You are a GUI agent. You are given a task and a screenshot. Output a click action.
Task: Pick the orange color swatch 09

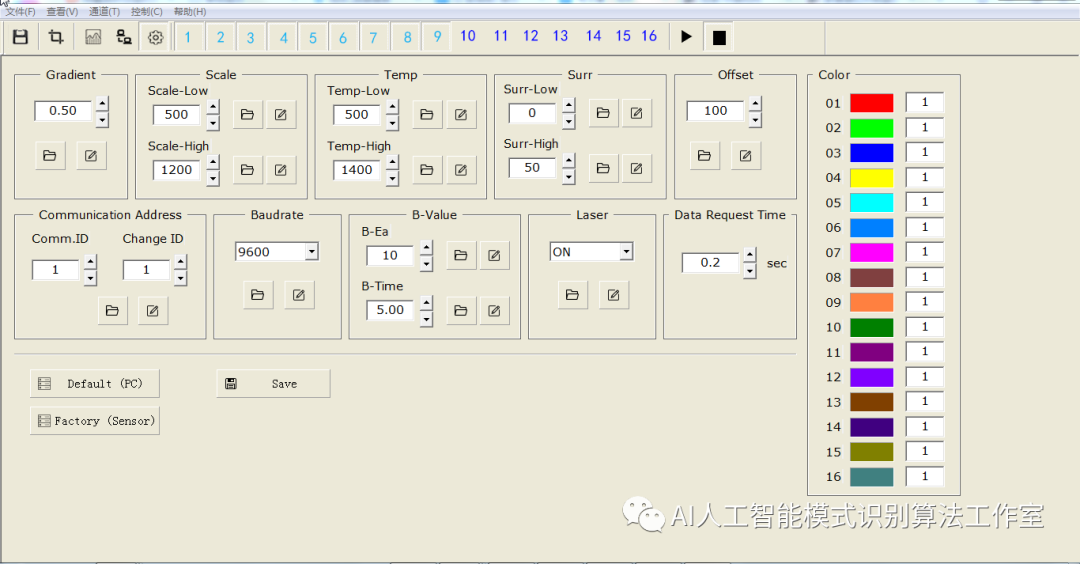(x=871, y=302)
